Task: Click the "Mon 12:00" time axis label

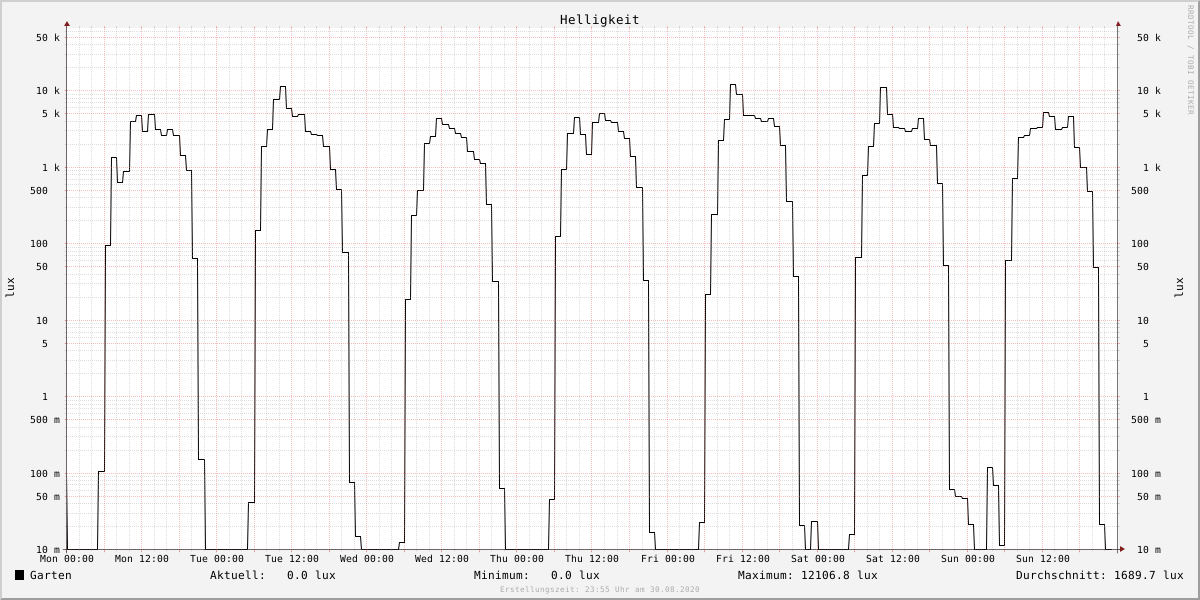Action: (x=142, y=559)
